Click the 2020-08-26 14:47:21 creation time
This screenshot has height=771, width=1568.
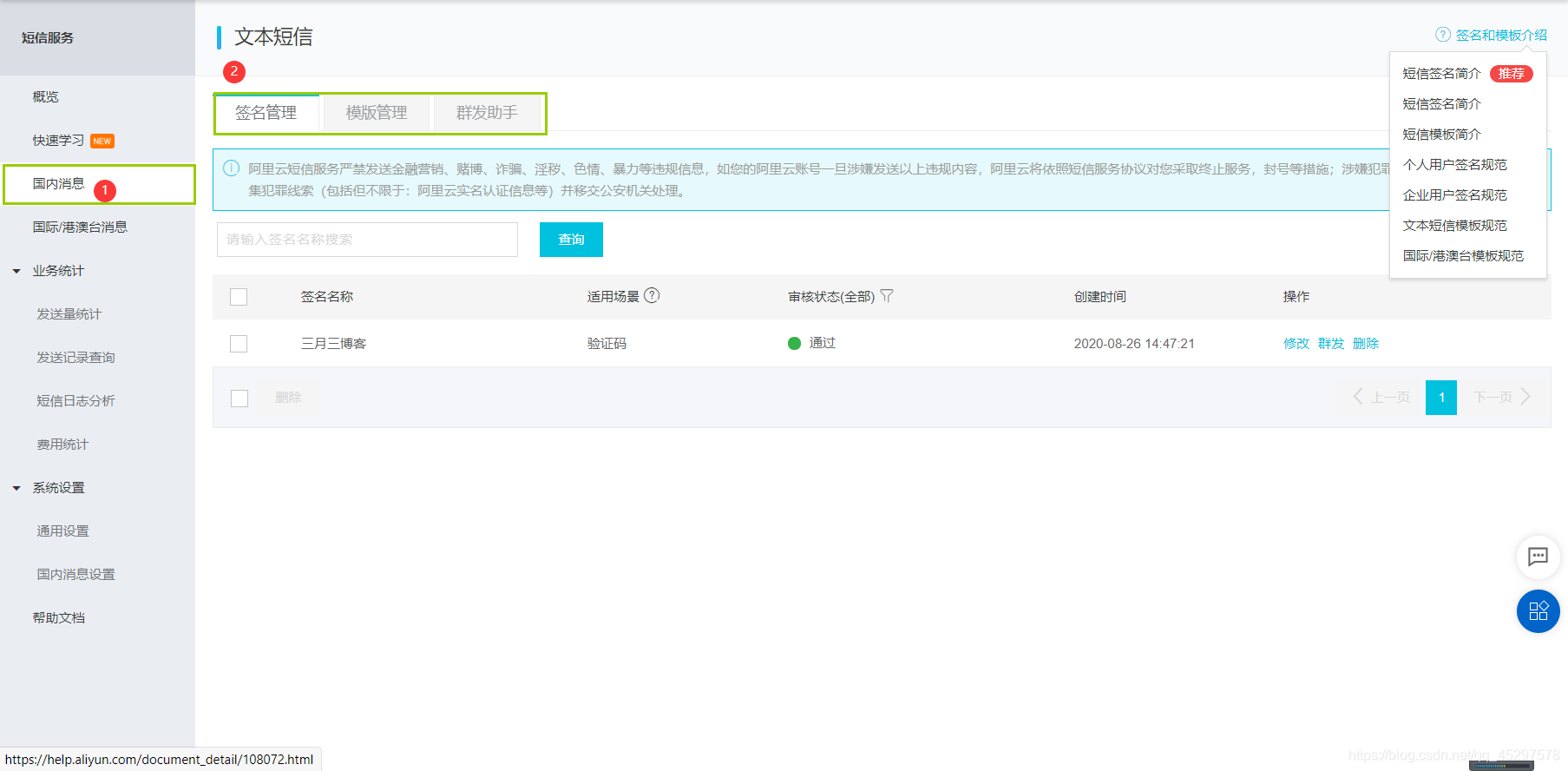click(1134, 344)
